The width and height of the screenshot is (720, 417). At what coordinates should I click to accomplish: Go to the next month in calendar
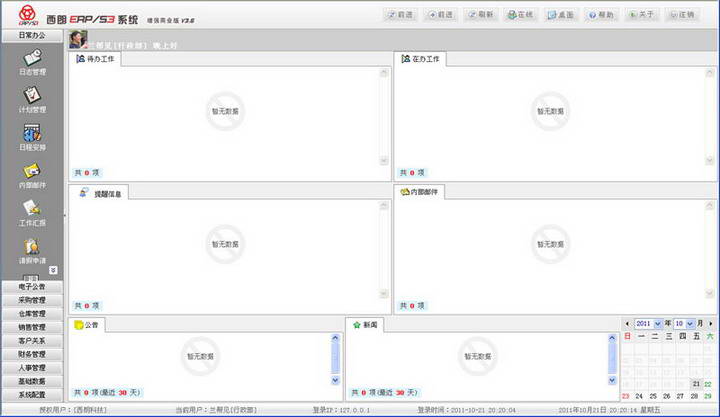711,324
